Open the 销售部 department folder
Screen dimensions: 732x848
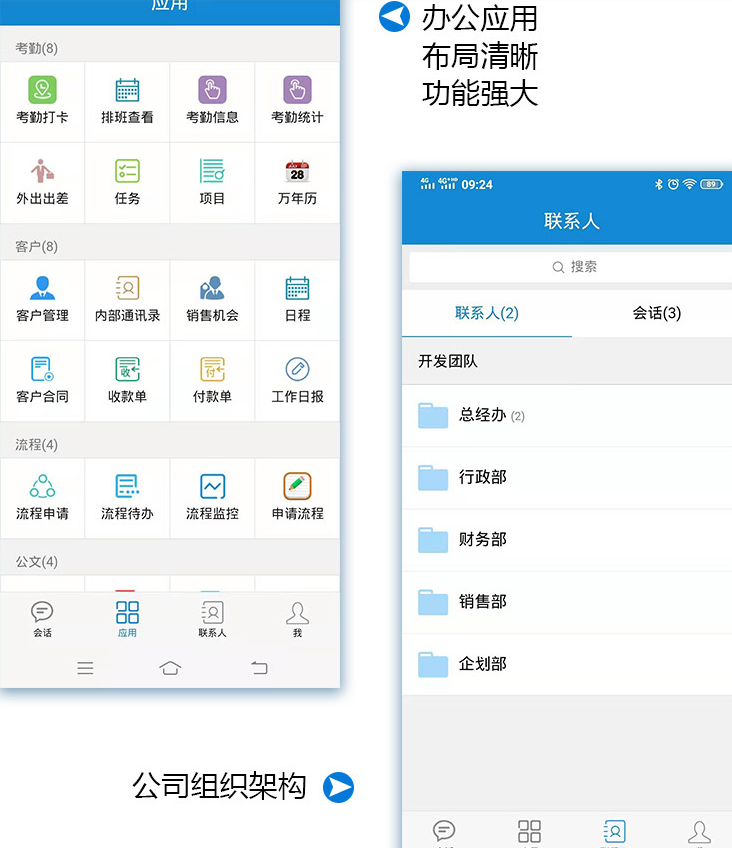click(x=567, y=602)
